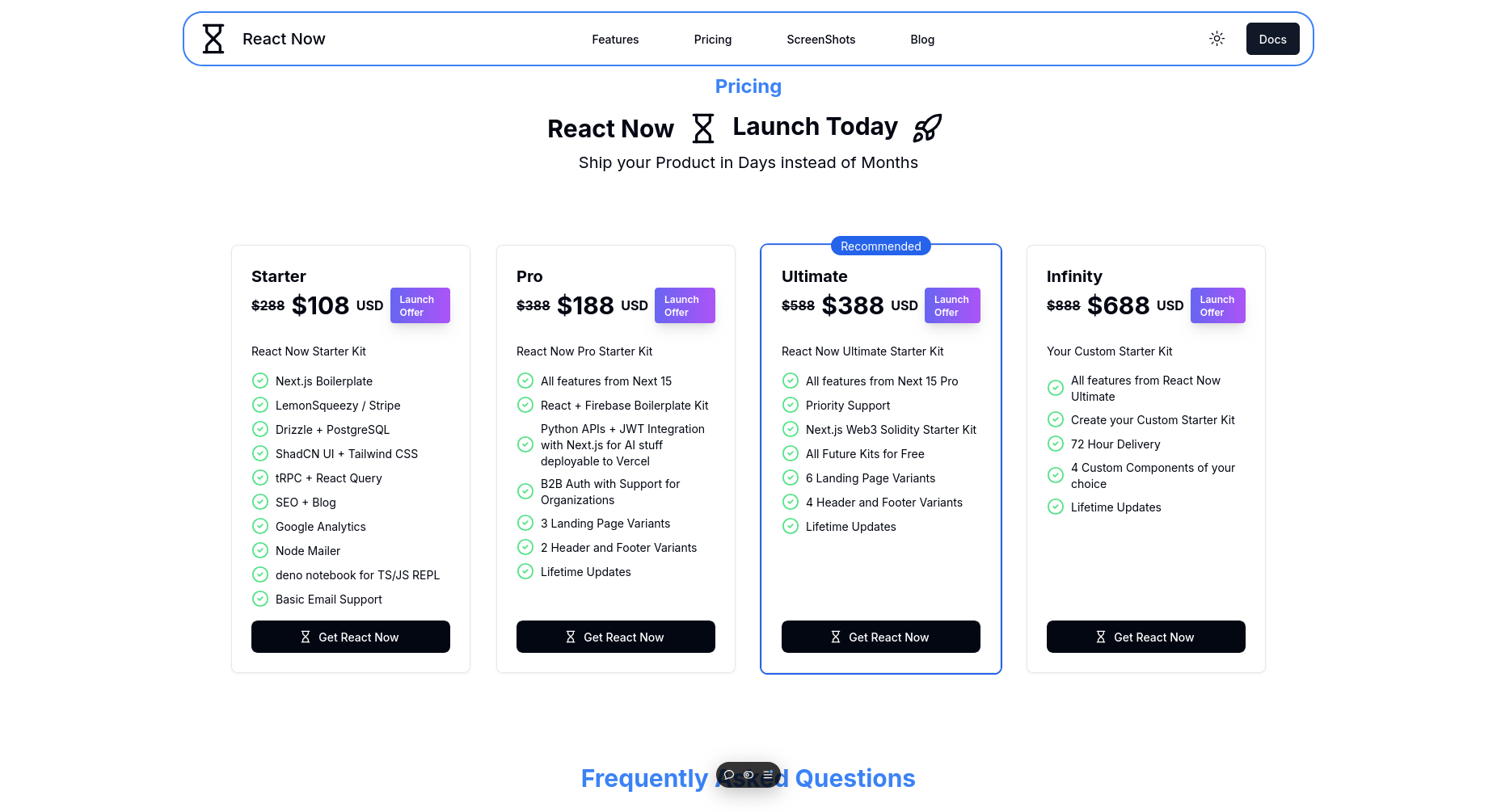1497x812 pixels.
Task: Click the $688 Infinity price
Action: pos(1118,305)
